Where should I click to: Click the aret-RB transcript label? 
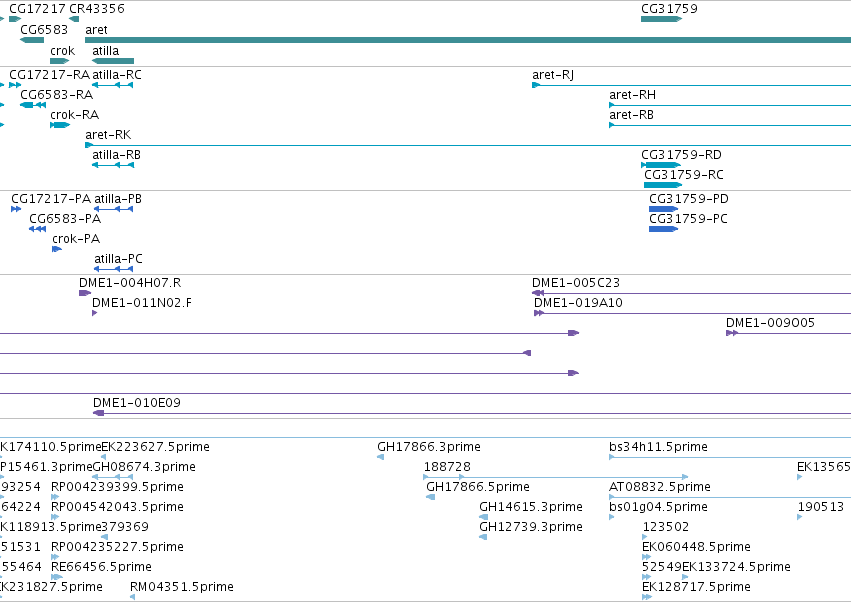(631, 115)
